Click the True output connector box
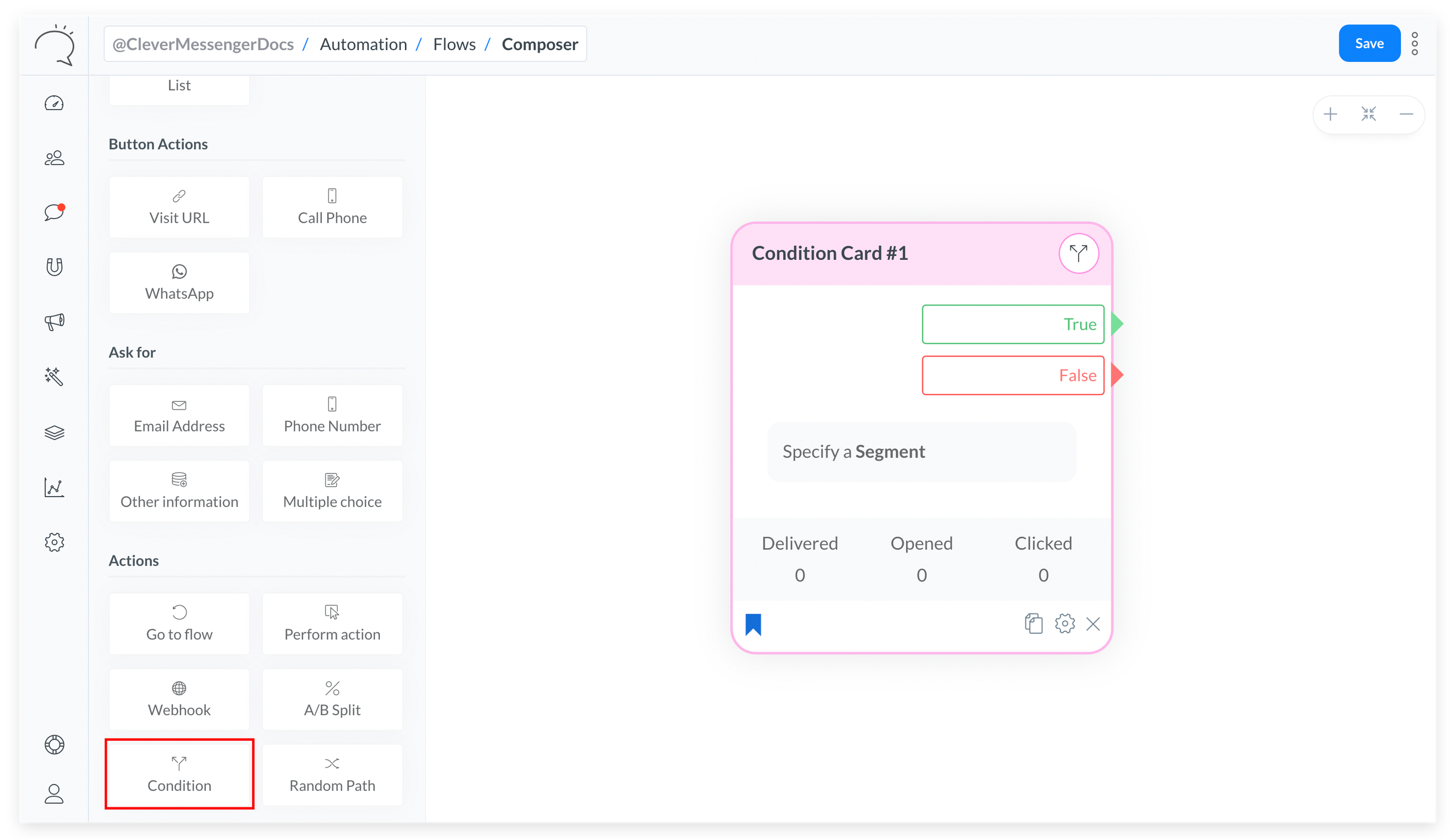This screenshot has height=838, width=1456. click(x=1013, y=324)
